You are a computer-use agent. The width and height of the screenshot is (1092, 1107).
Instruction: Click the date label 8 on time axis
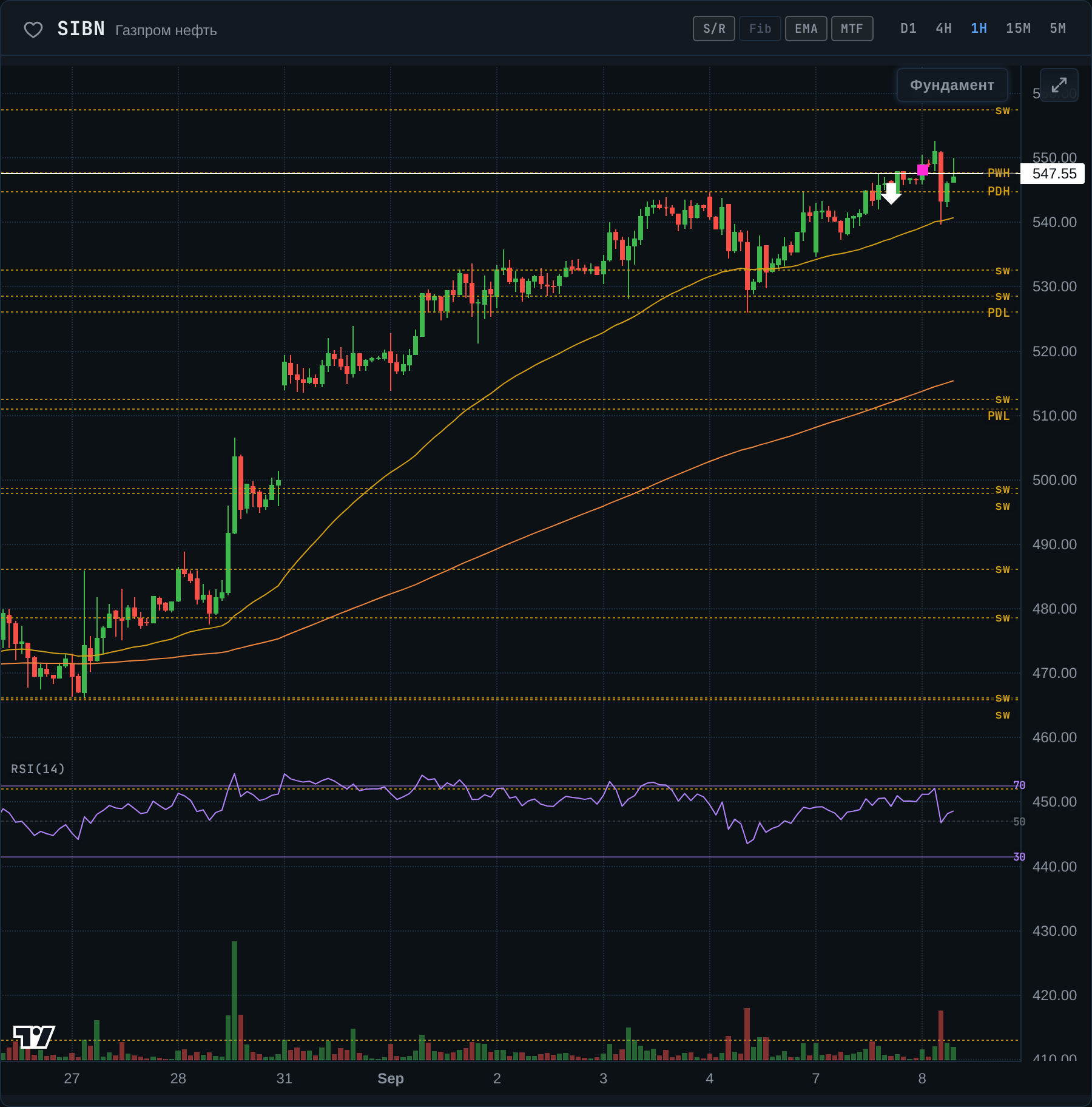click(922, 1078)
